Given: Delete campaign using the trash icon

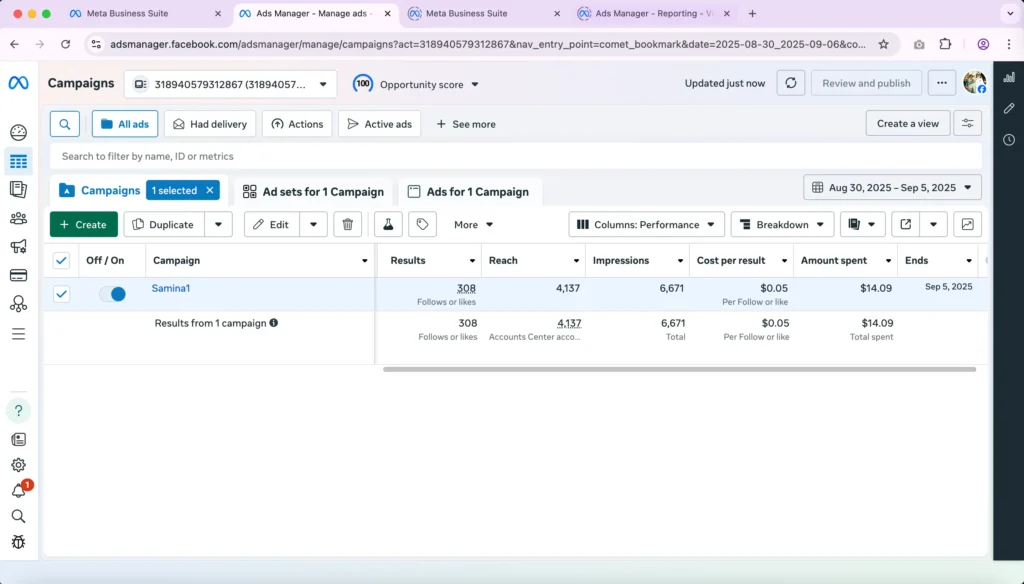Looking at the screenshot, I should pyautogui.click(x=347, y=224).
